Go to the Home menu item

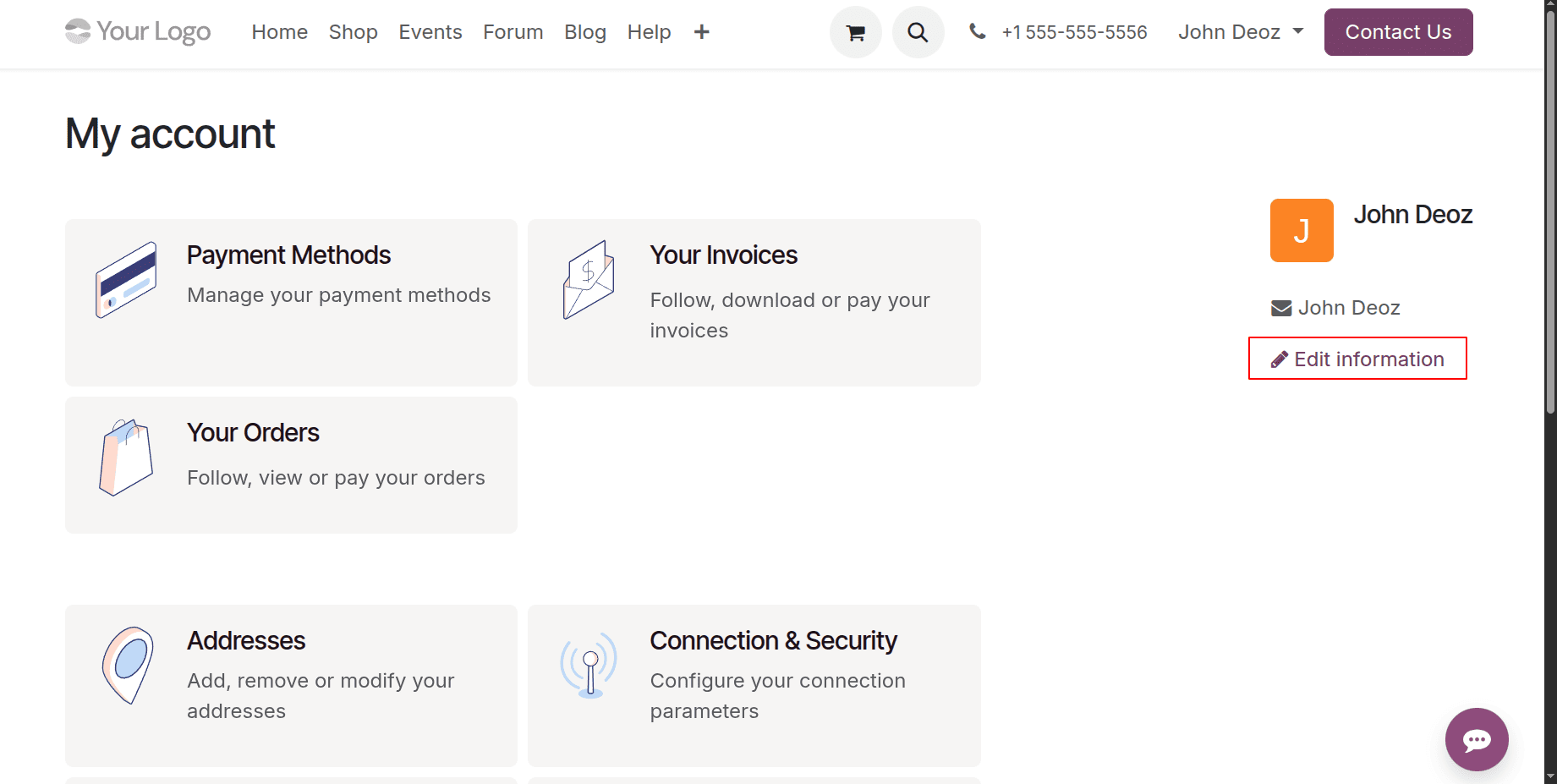(280, 32)
